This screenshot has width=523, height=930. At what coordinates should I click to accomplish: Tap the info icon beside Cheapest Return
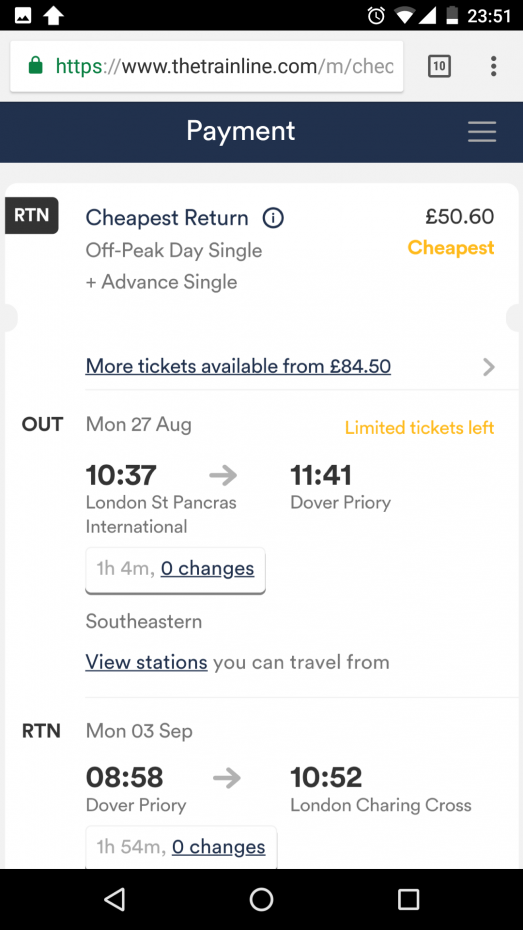273,218
